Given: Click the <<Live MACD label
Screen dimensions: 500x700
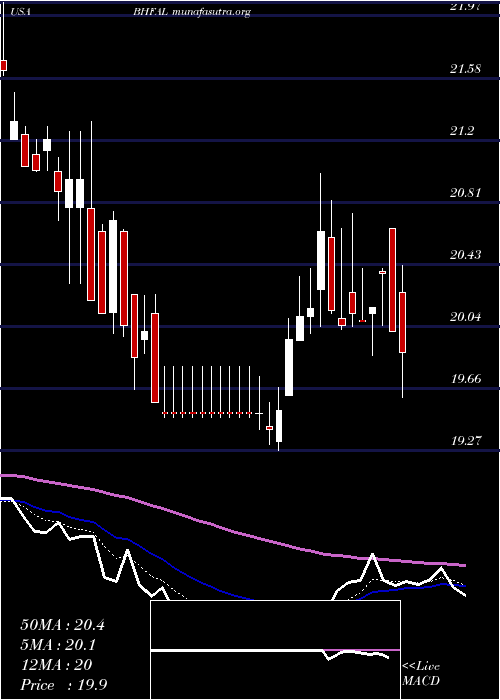Looking at the screenshot, I should tap(421, 674).
